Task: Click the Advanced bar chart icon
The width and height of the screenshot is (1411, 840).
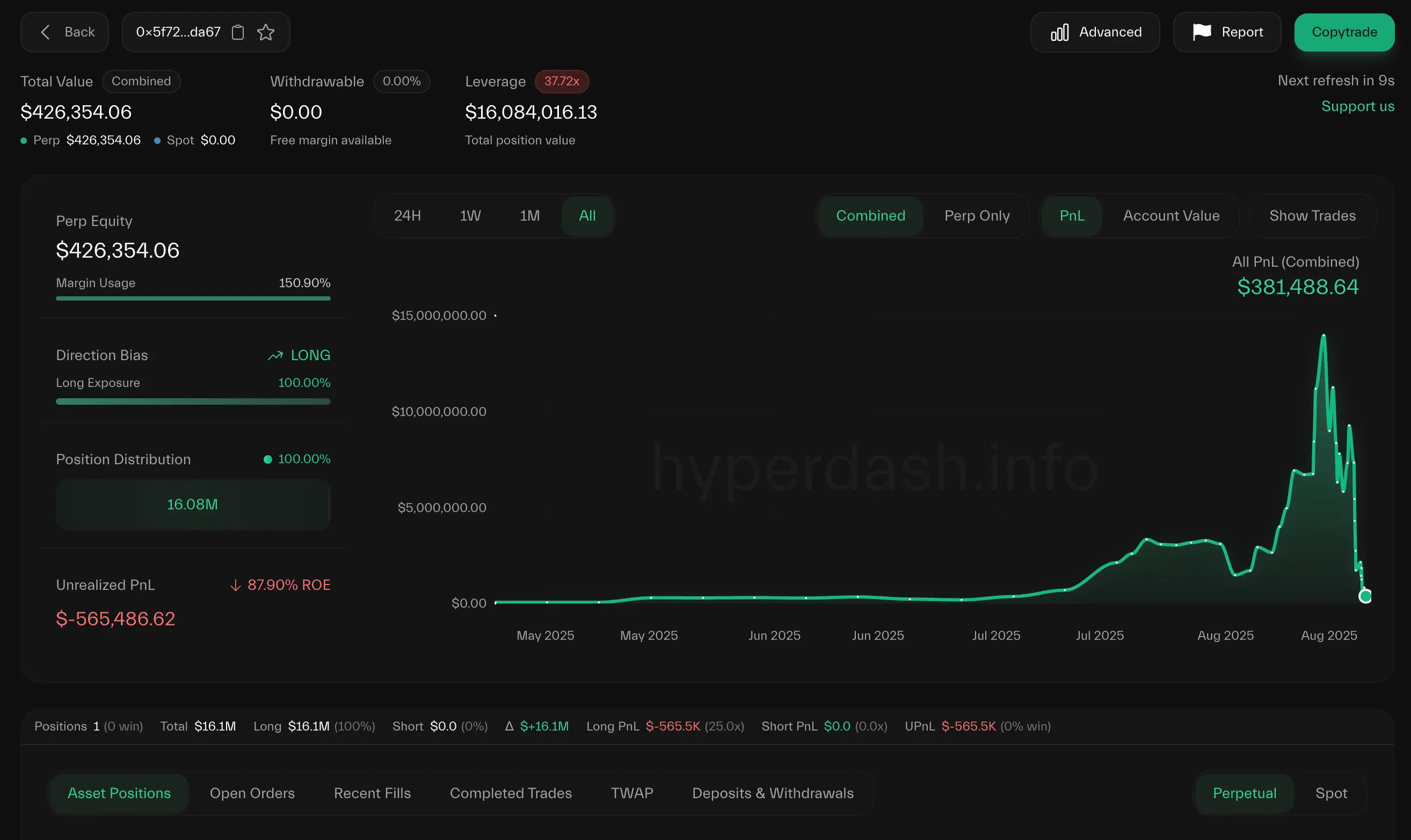Action: (x=1059, y=32)
